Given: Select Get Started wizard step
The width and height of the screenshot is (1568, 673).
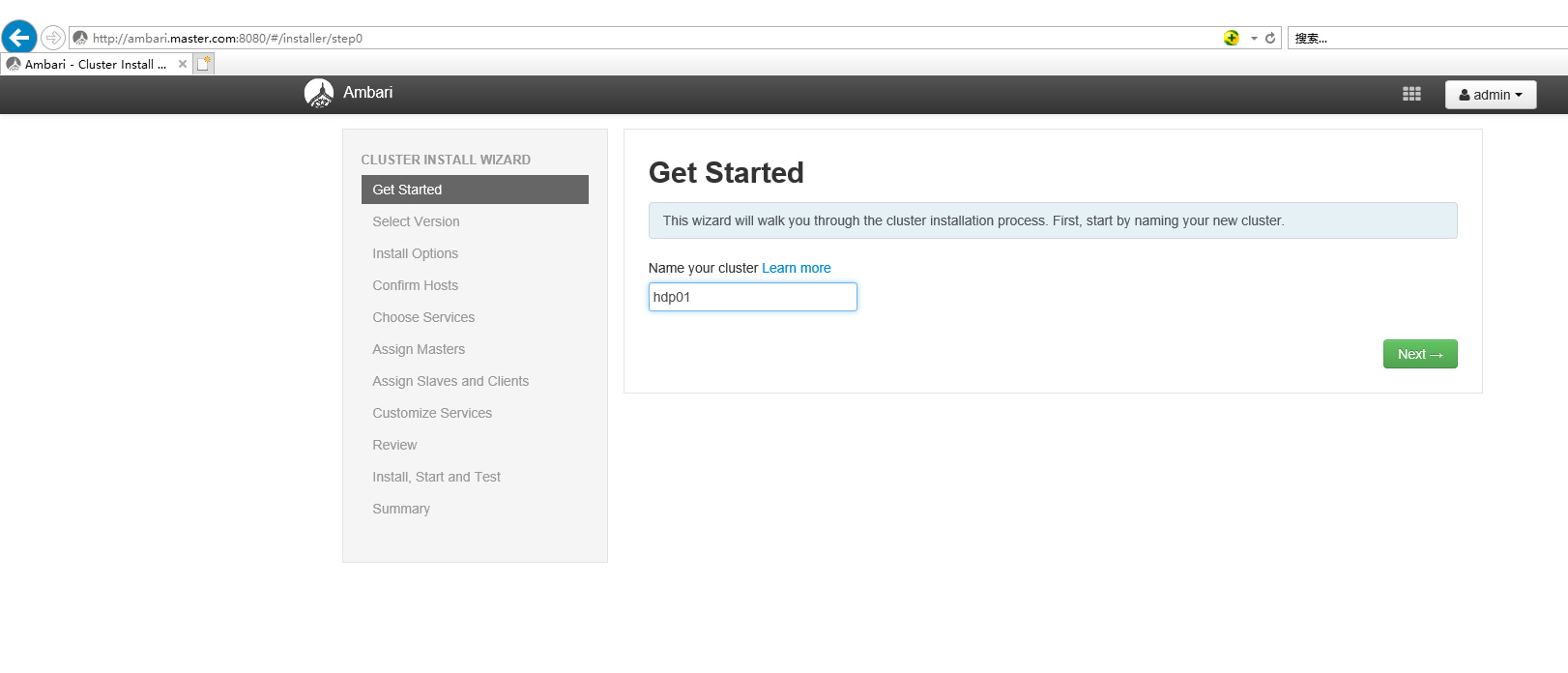Looking at the screenshot, I should [475, 190].
